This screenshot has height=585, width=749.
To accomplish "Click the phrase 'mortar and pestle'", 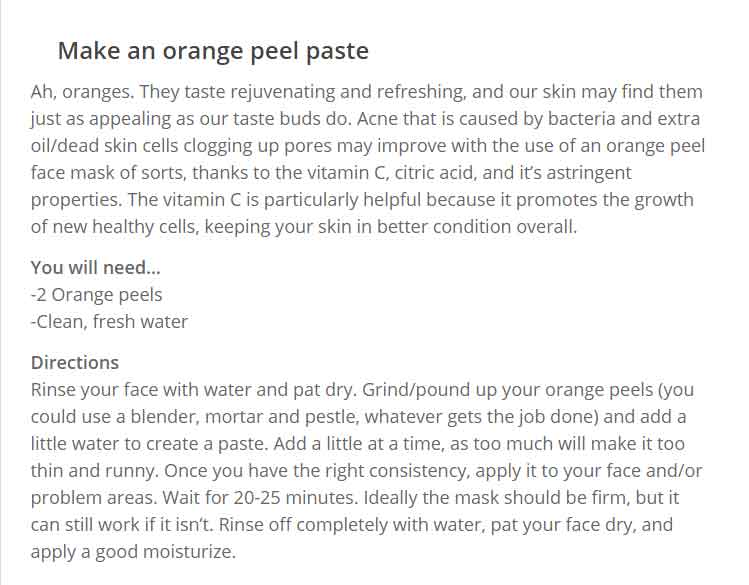I will click(x=280, y=417).
